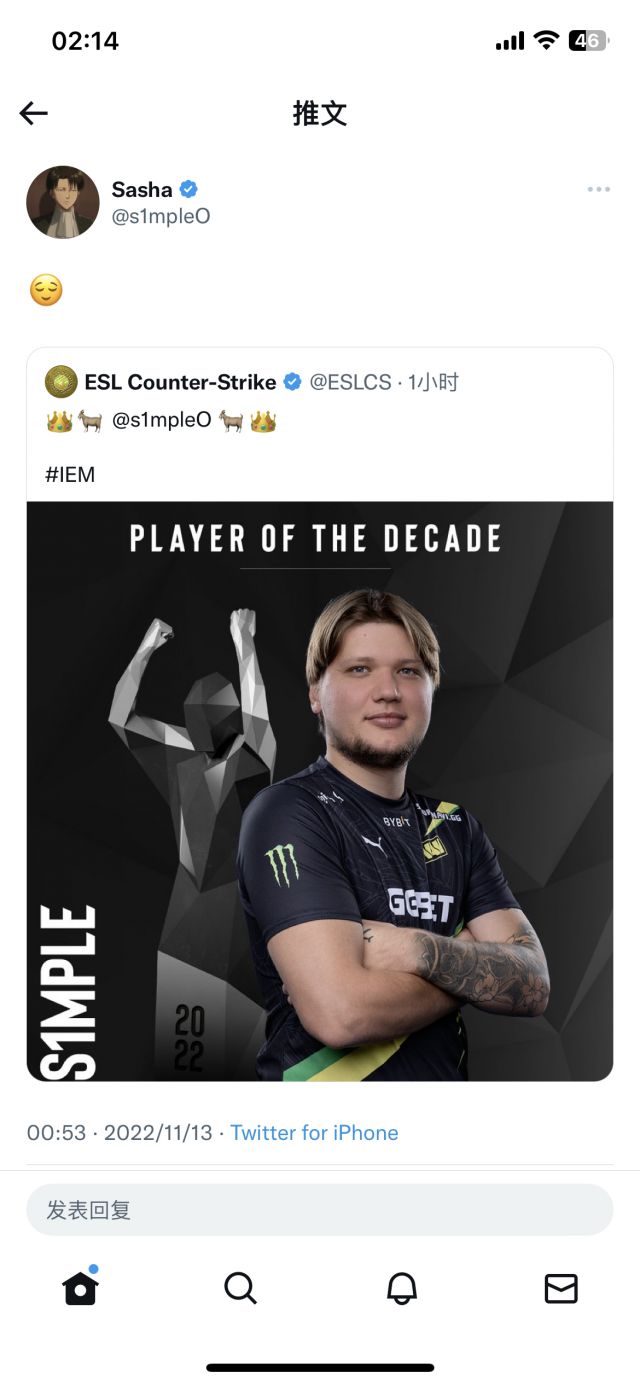640x1385 pixels.
Task: Tap the 发表回复 reply input field
Action: tap(320, 1209)
